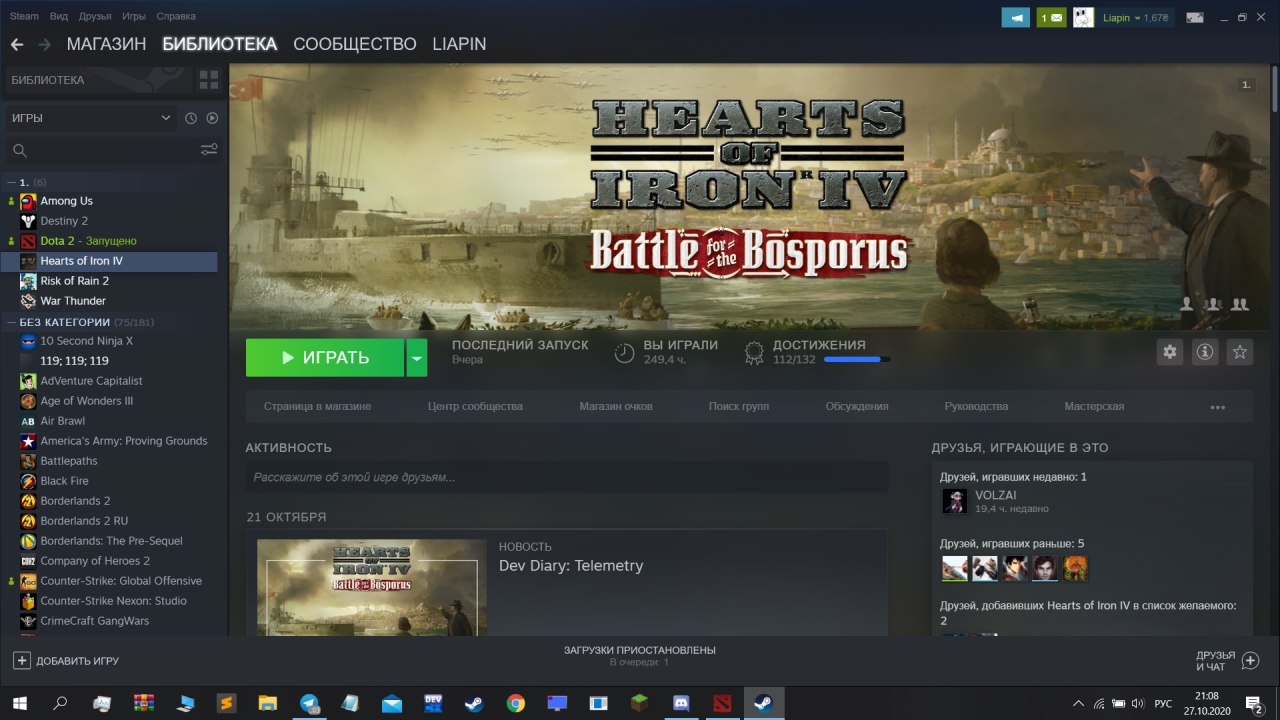Toggle favorite star for game
This screenshot has height=720, width=1280.
coord(1240,352)
